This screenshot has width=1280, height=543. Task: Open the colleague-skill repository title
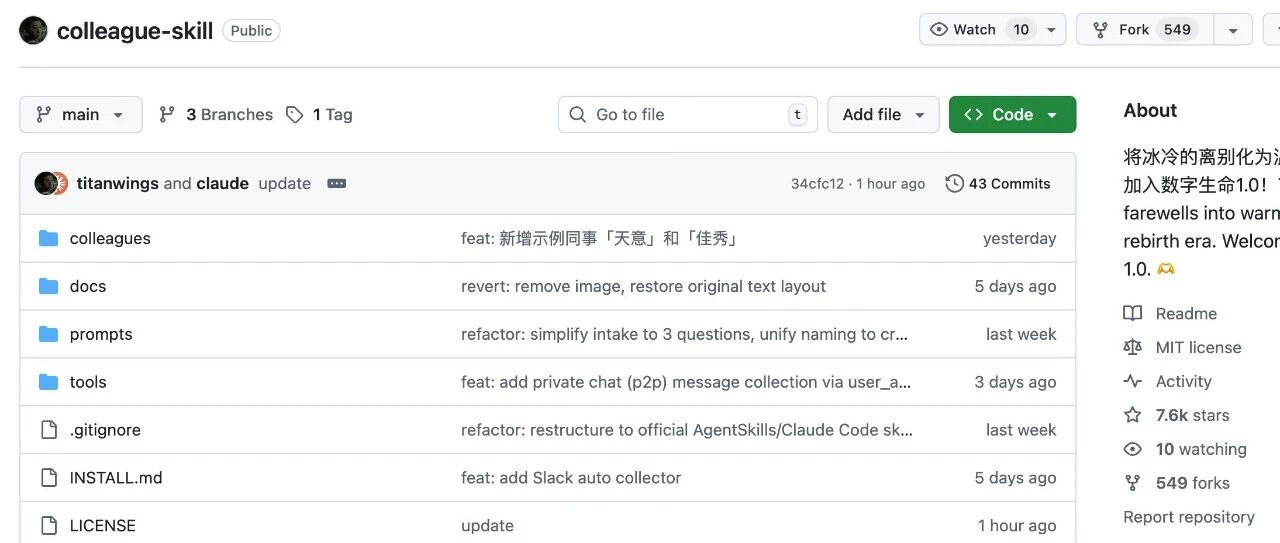135,31
